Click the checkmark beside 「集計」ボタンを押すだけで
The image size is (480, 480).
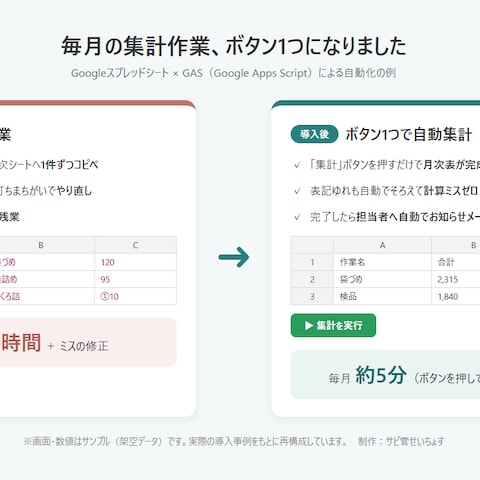point(297,165)
